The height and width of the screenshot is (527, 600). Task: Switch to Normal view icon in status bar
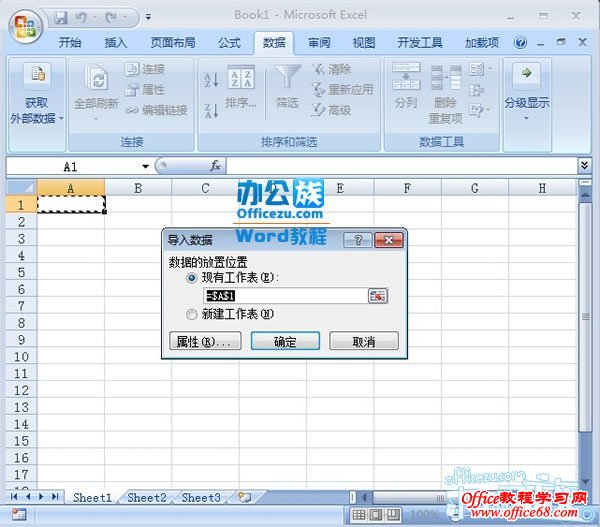pos(359,515)
